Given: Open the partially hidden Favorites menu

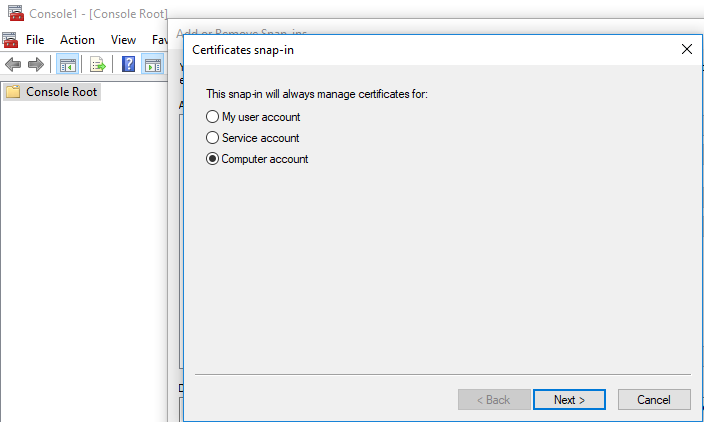Looking at the screenshot, I should (x=160, y=40).
